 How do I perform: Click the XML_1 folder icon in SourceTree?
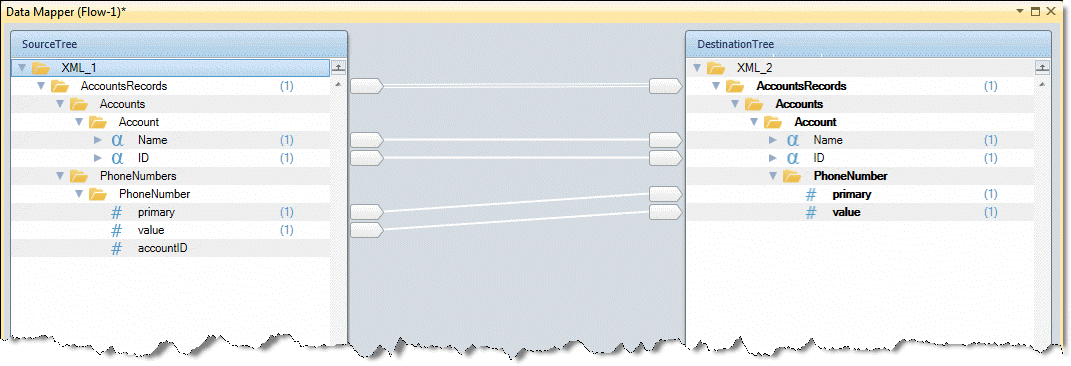point(41,68)
